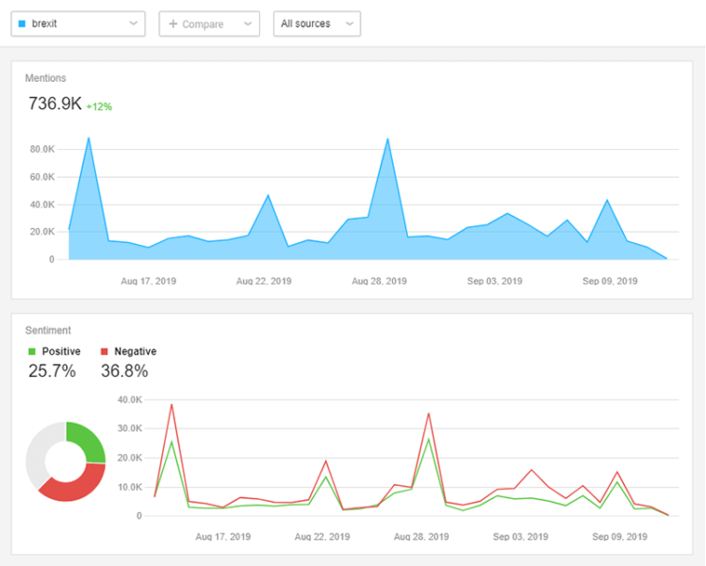Click the 736.9K total mentions figure
Screen dimensions: 706x566
(54, 104)
